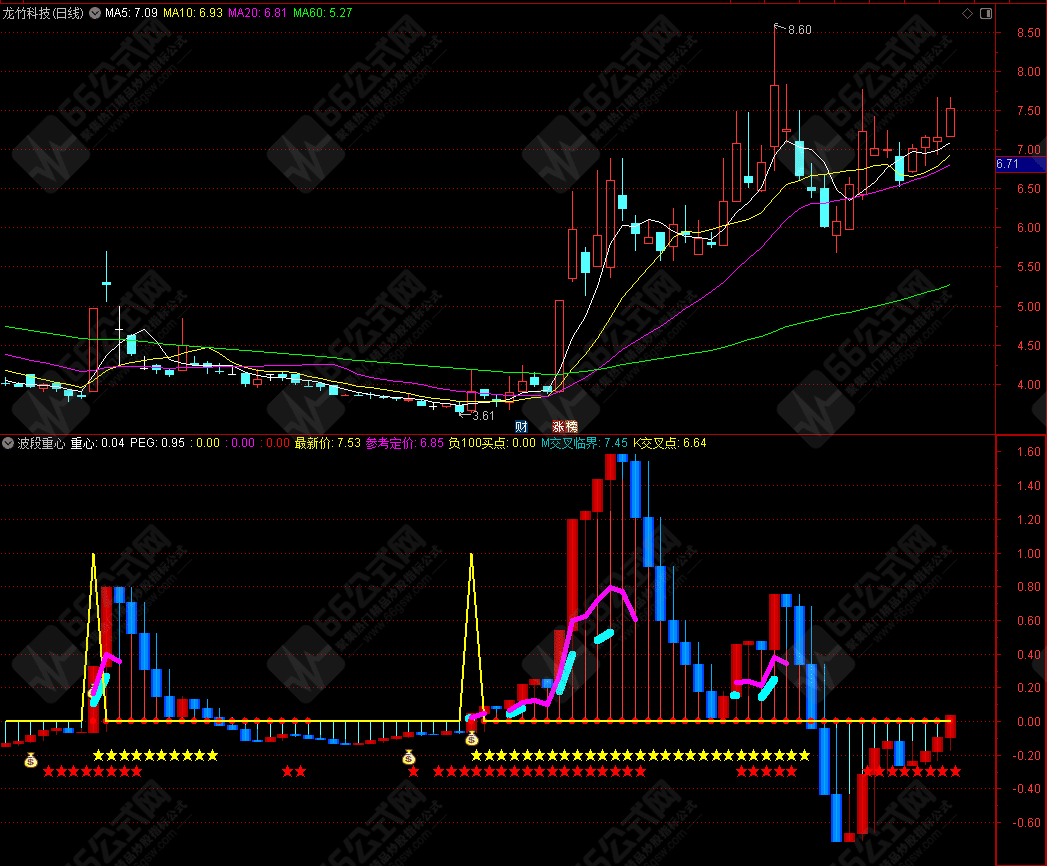Click the diamond marker icon at top right
The image size is (1047, 866).
click(967, 13)
